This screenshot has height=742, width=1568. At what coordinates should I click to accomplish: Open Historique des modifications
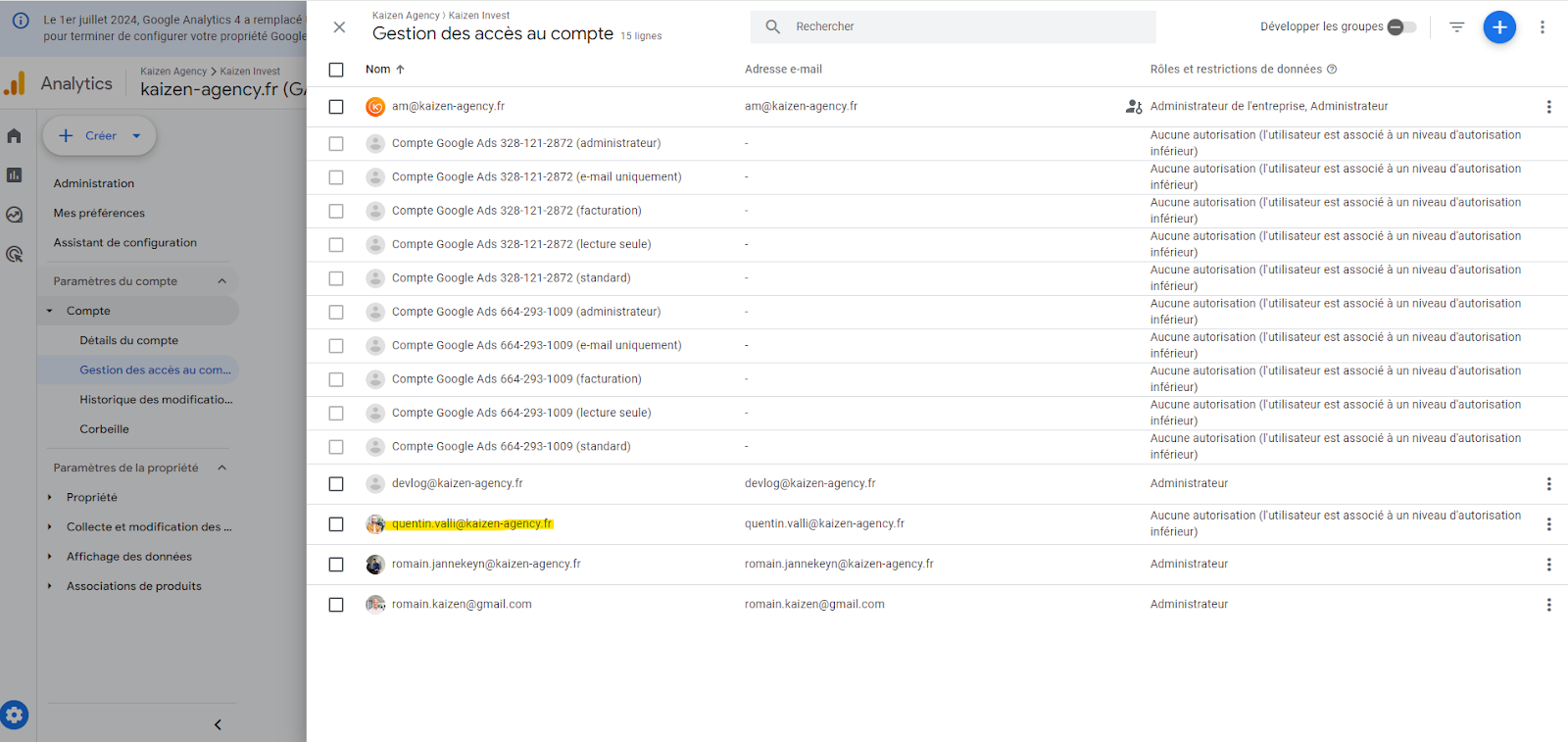click(156, 400)
